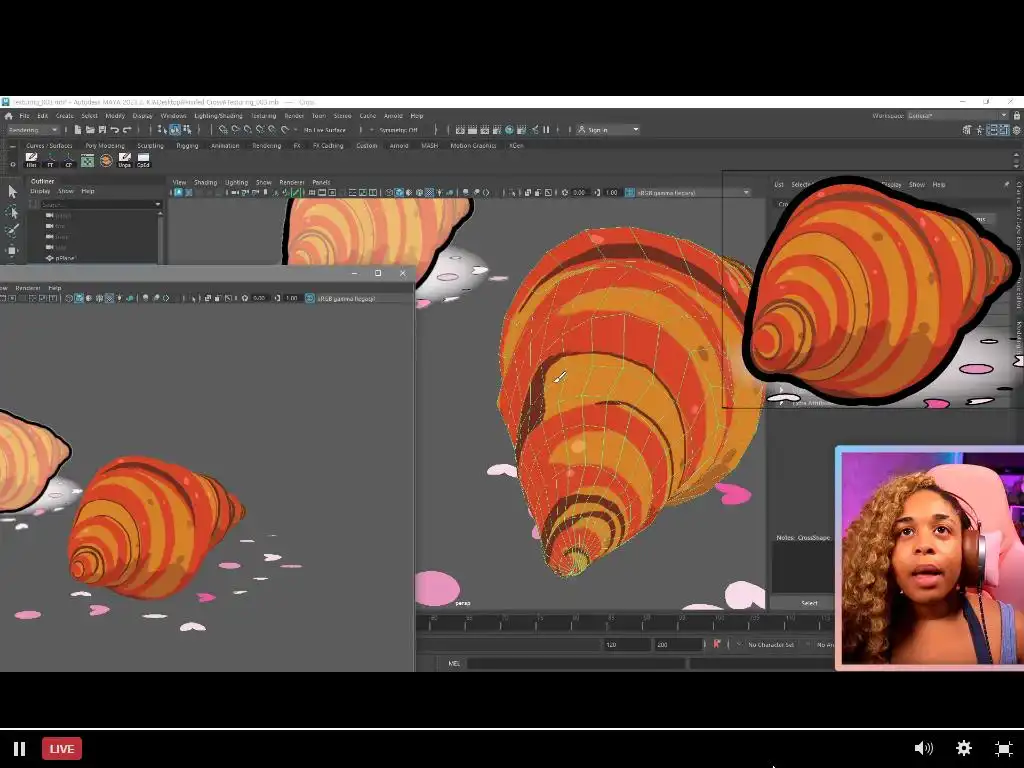Open the Outliner Display menu

[x=40, y=191]
